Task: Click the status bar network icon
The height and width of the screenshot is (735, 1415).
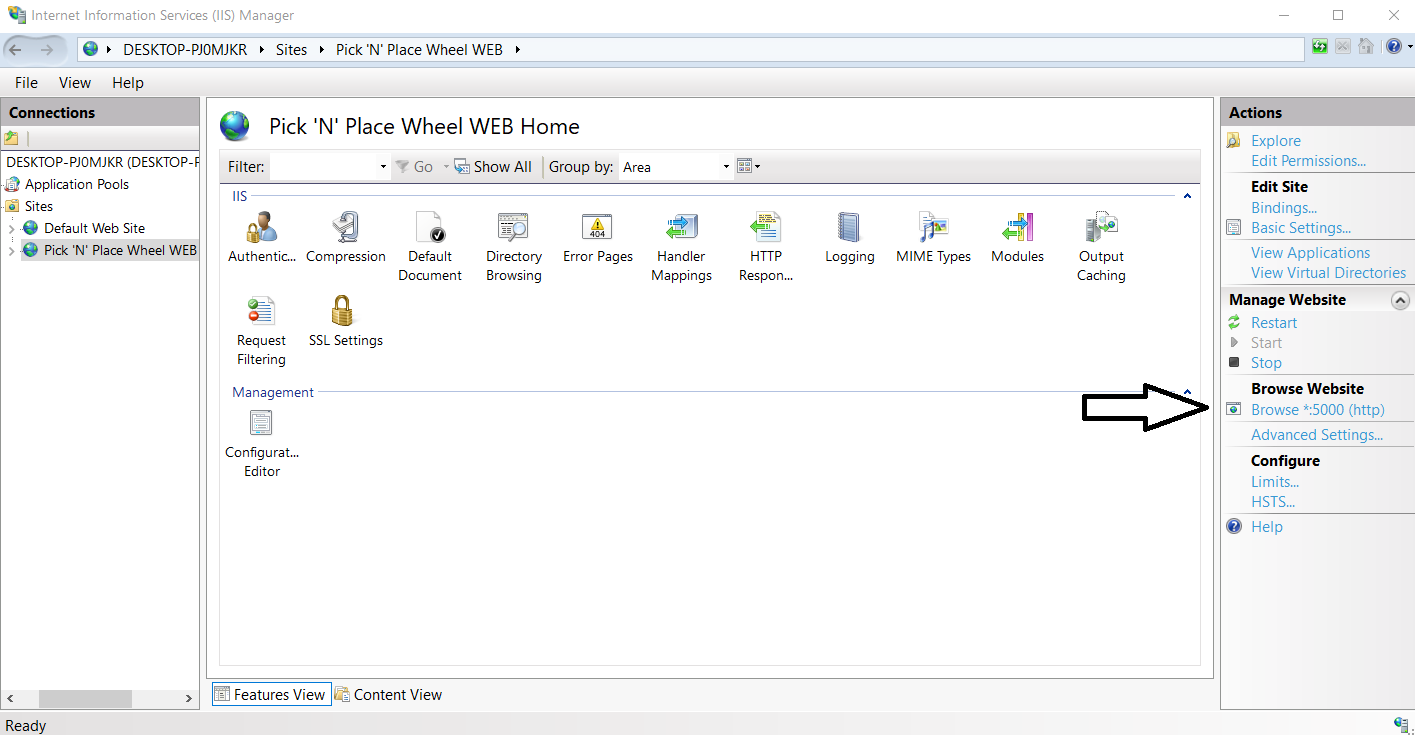Action: pyautogui.click(x=1401, y=724)
